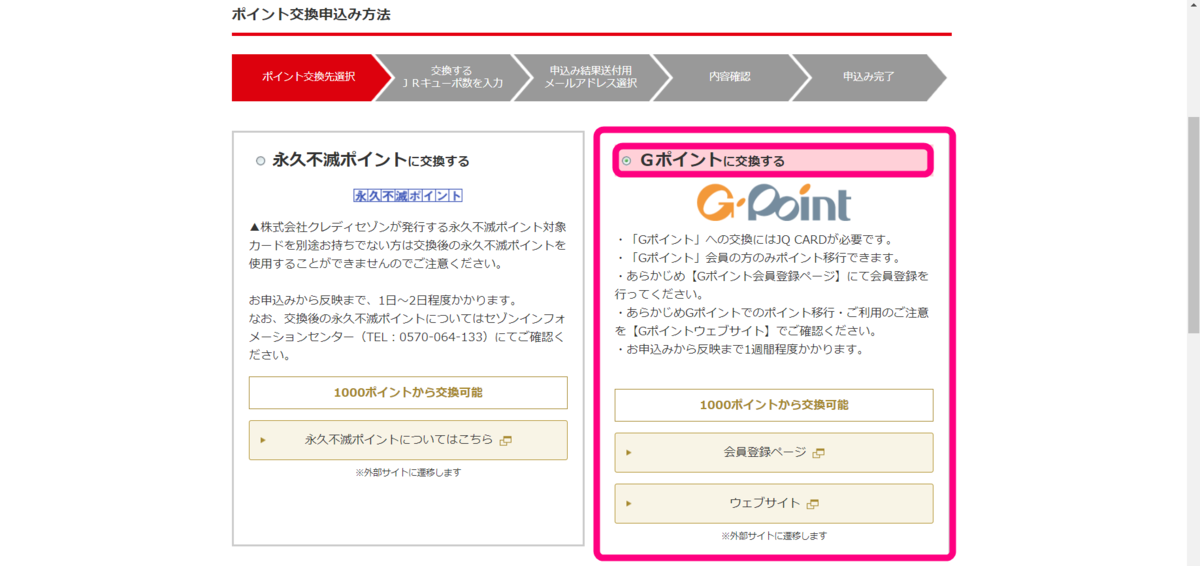This screenshot has height=566, width=1200.
Task: Click 「Gポイント」への交換にはJQ CARDが必要です line
Action: [x=760, y=240]
